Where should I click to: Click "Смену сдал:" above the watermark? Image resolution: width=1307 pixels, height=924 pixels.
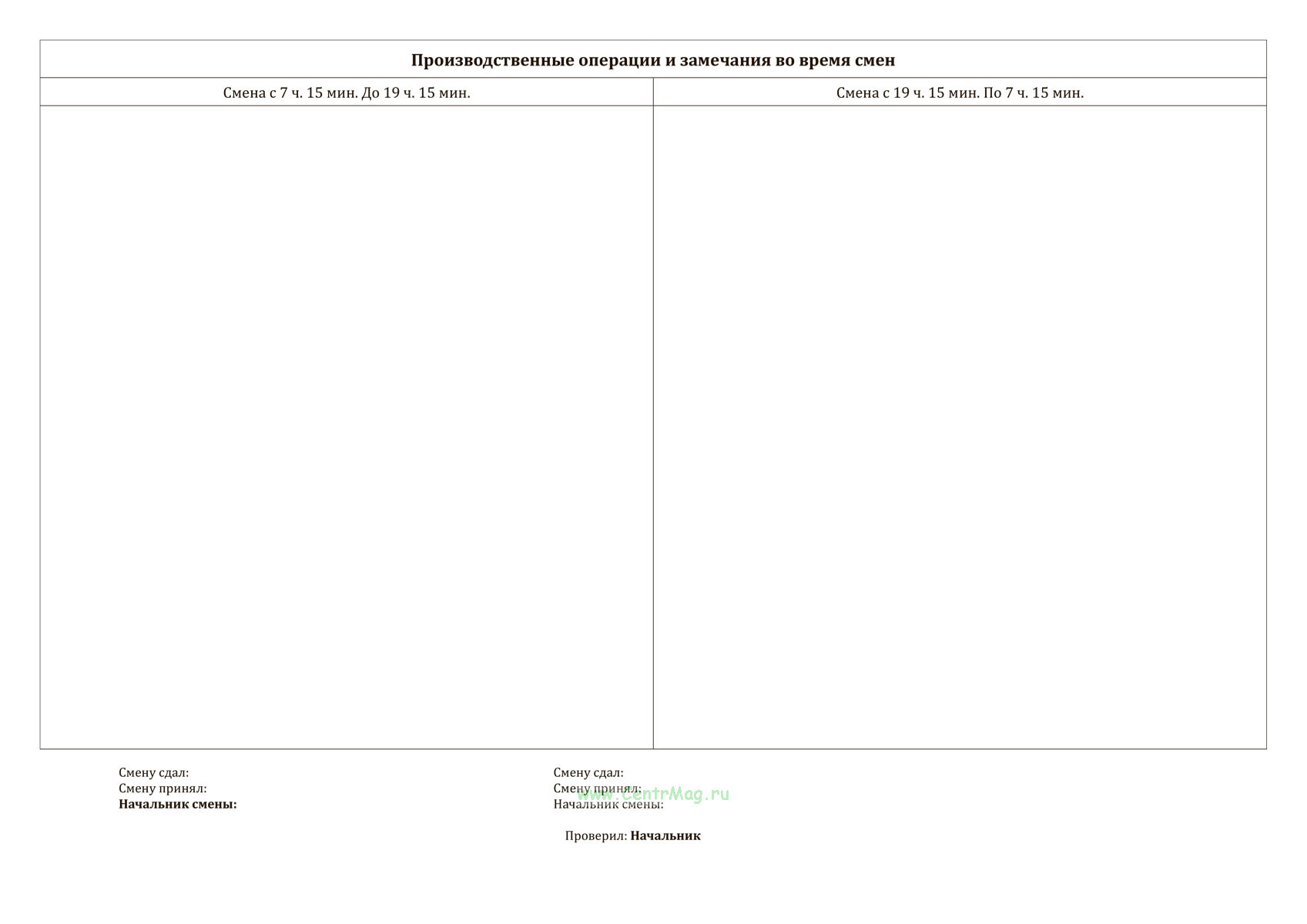coord(588,772)
